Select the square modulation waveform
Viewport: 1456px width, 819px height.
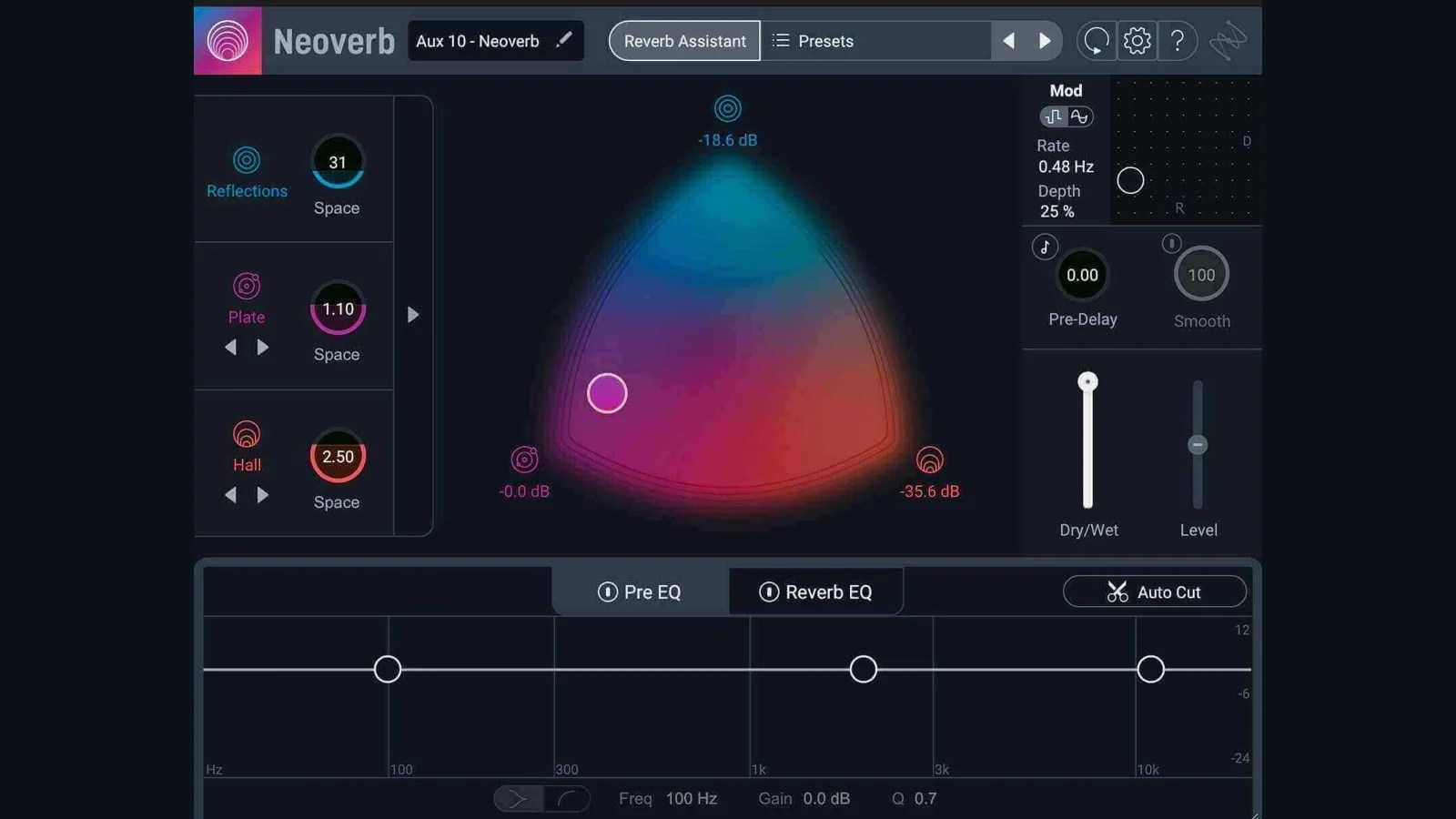[1054, 116]
